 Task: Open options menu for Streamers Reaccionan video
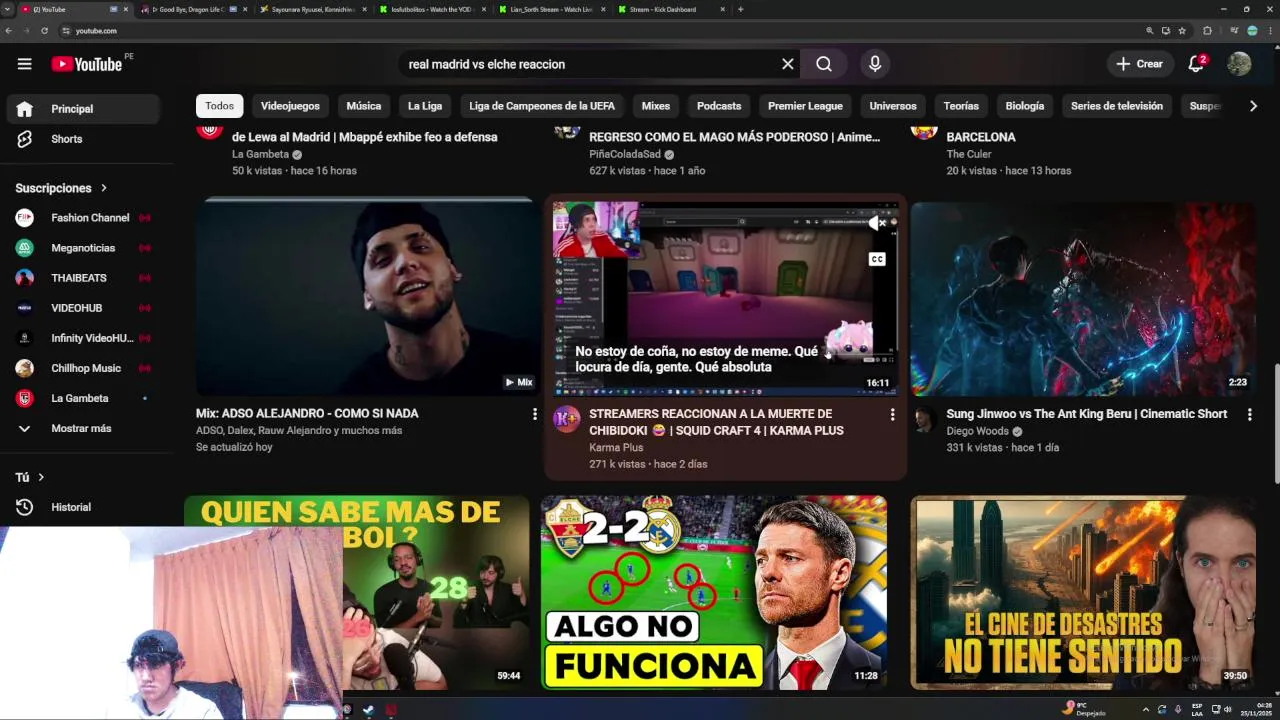pyautogui.click(x=892, y=414)
